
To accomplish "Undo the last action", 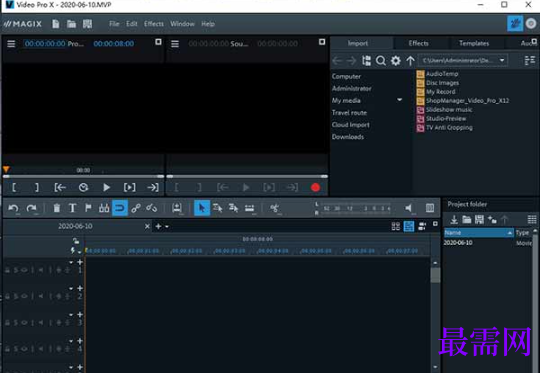I will [13, 208].
